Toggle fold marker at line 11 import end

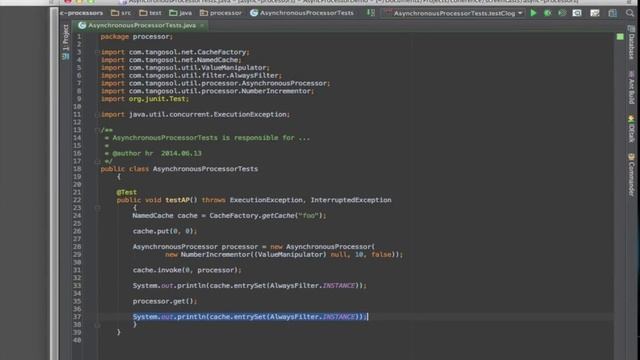(x=97, y=115)
